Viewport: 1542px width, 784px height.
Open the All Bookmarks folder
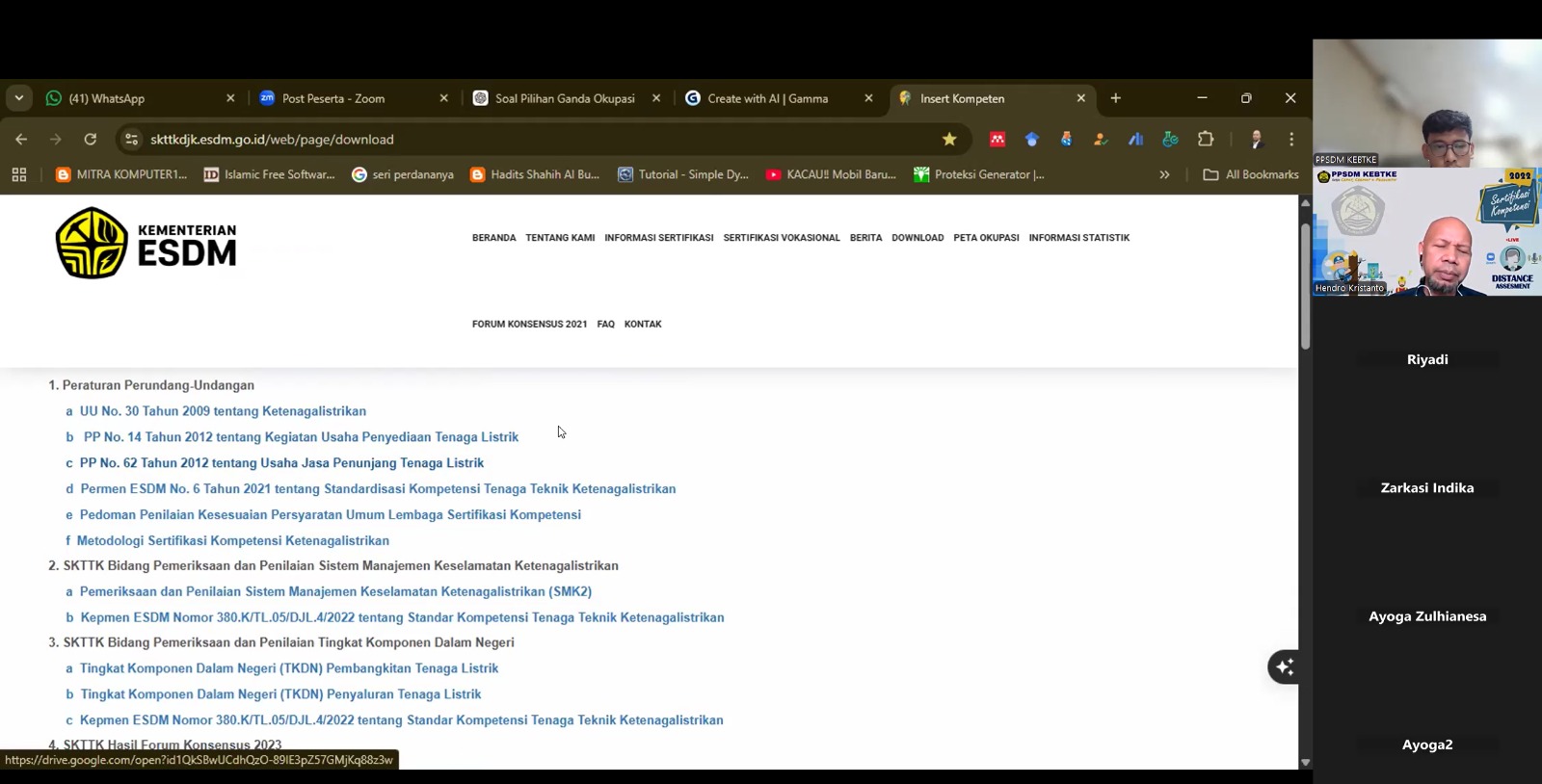pyautogui.click(x=1251, y=174)
